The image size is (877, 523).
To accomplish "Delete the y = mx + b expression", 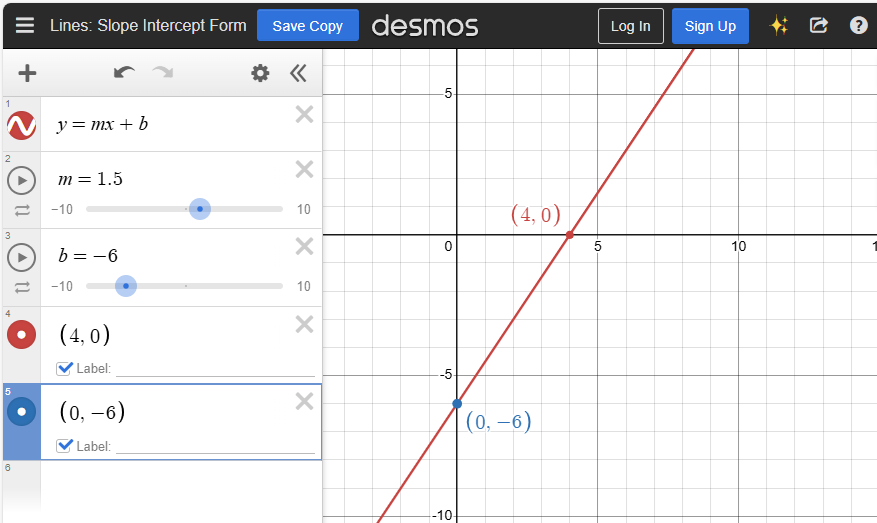I will tap(304, 115).
